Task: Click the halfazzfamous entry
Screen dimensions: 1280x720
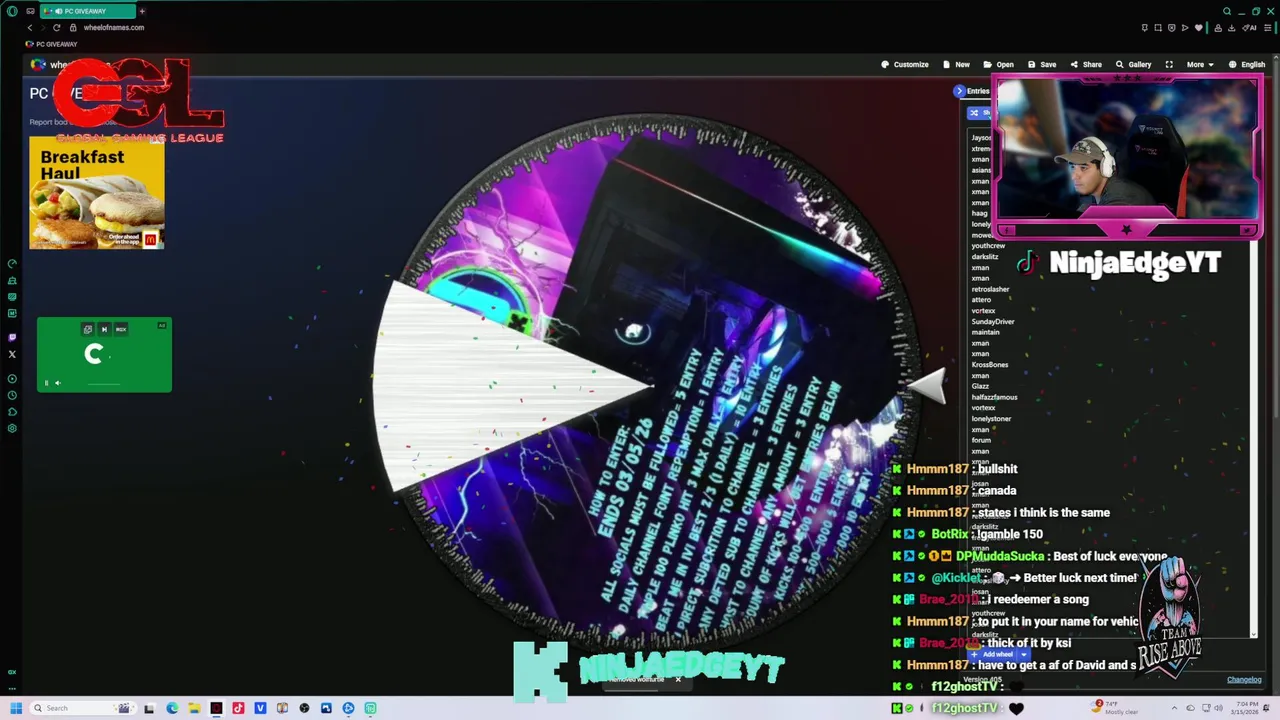Action: (x=994, y=397)
